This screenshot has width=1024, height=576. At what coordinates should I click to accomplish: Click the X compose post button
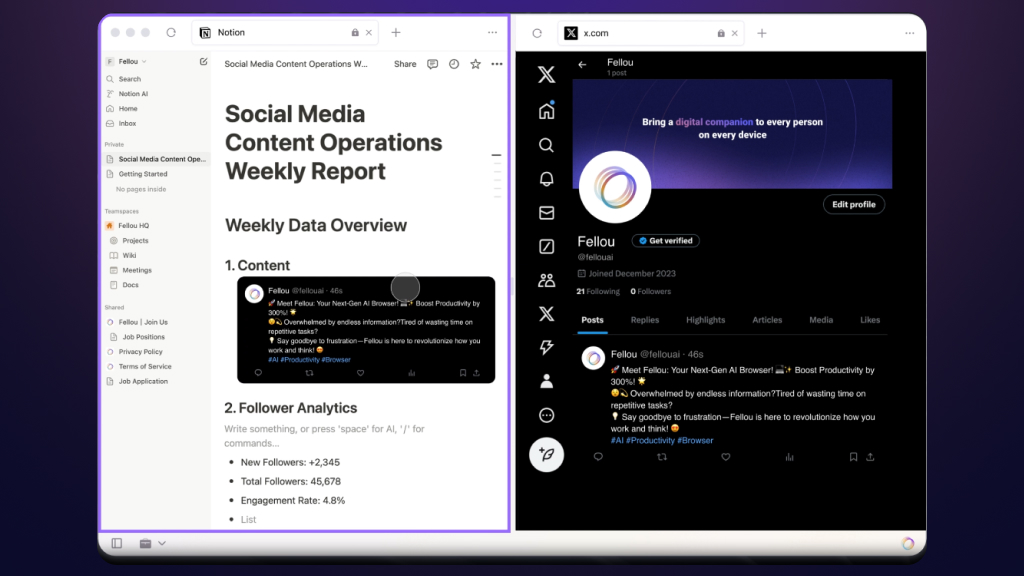[546, 454]
